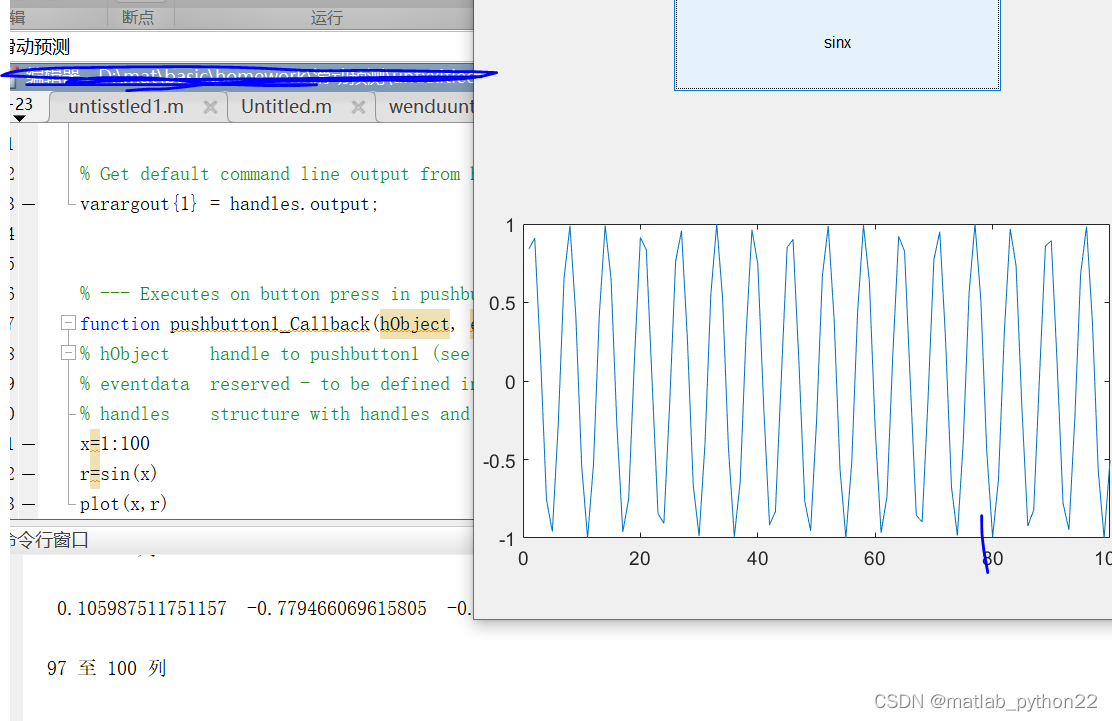Switch to the Untitled.m editor tab
This screenshot has height=721, width=1112.
286,106
